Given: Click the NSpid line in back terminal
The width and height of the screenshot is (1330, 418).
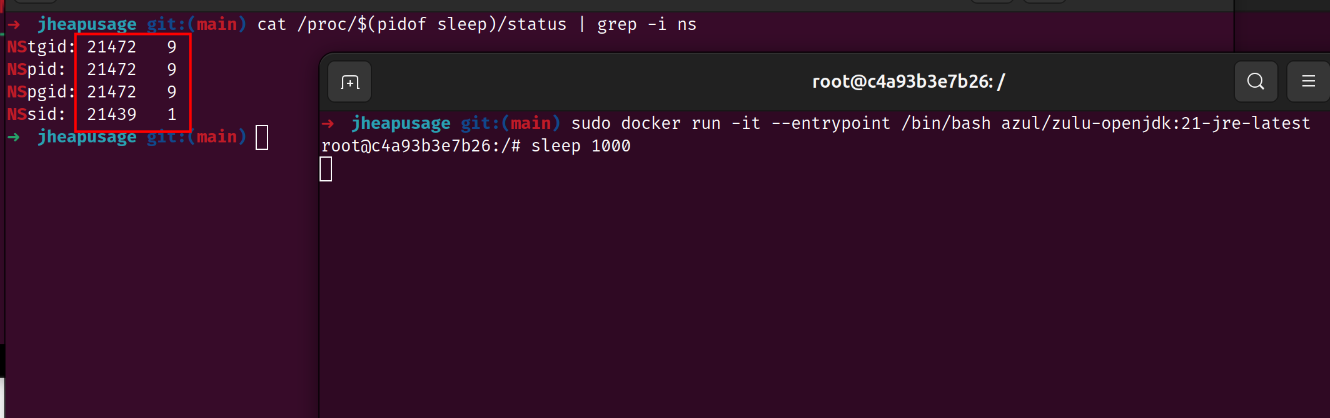Looking at the screenshot, I should [92, 70].
